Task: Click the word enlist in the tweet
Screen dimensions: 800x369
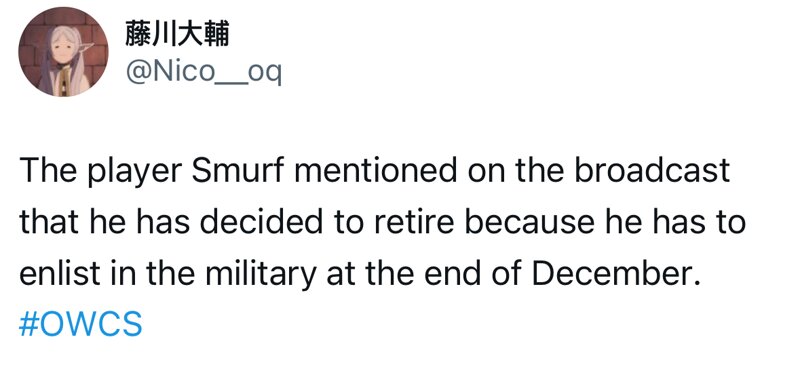Action: (x=59, y=274)
